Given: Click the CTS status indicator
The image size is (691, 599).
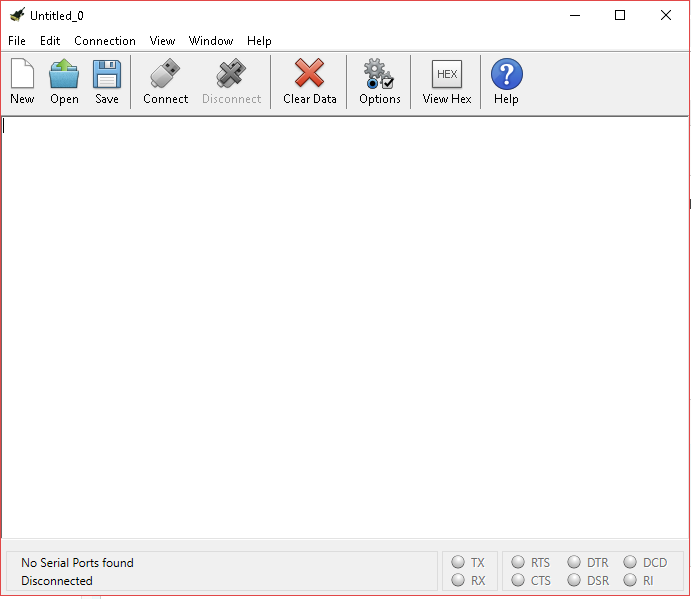Looking at the screenshot, I should (x=518, y=580).
